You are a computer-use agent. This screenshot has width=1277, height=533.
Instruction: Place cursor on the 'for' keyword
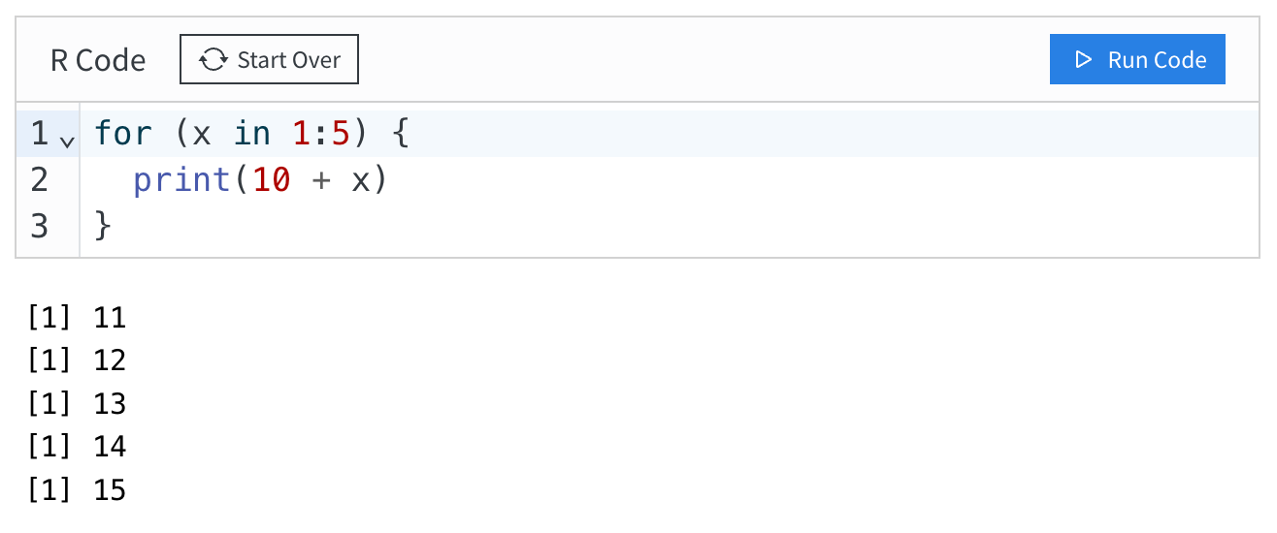pyautogui.click(x=123, y=133)
